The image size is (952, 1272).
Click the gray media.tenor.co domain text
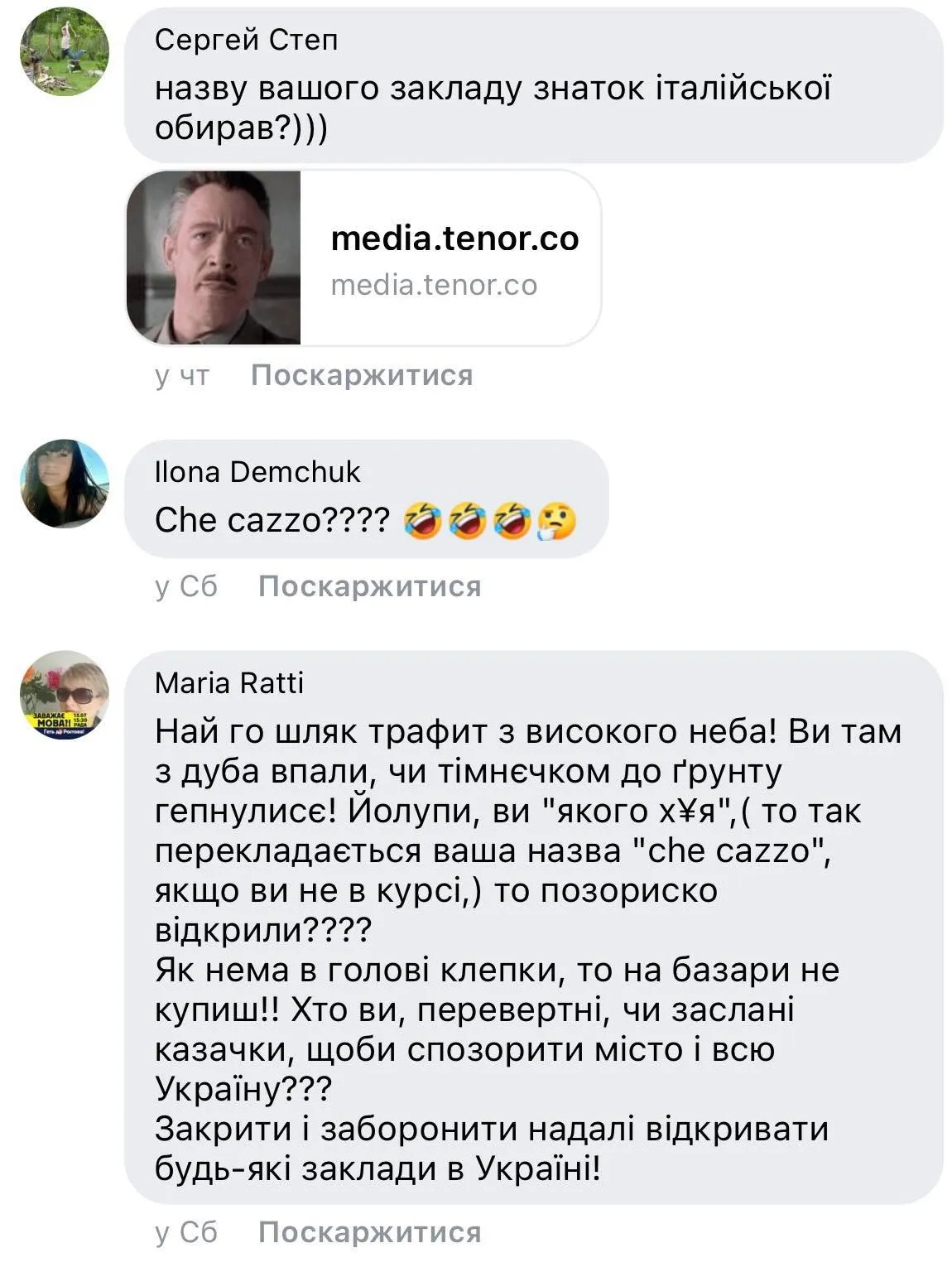[x=434, y=285]
